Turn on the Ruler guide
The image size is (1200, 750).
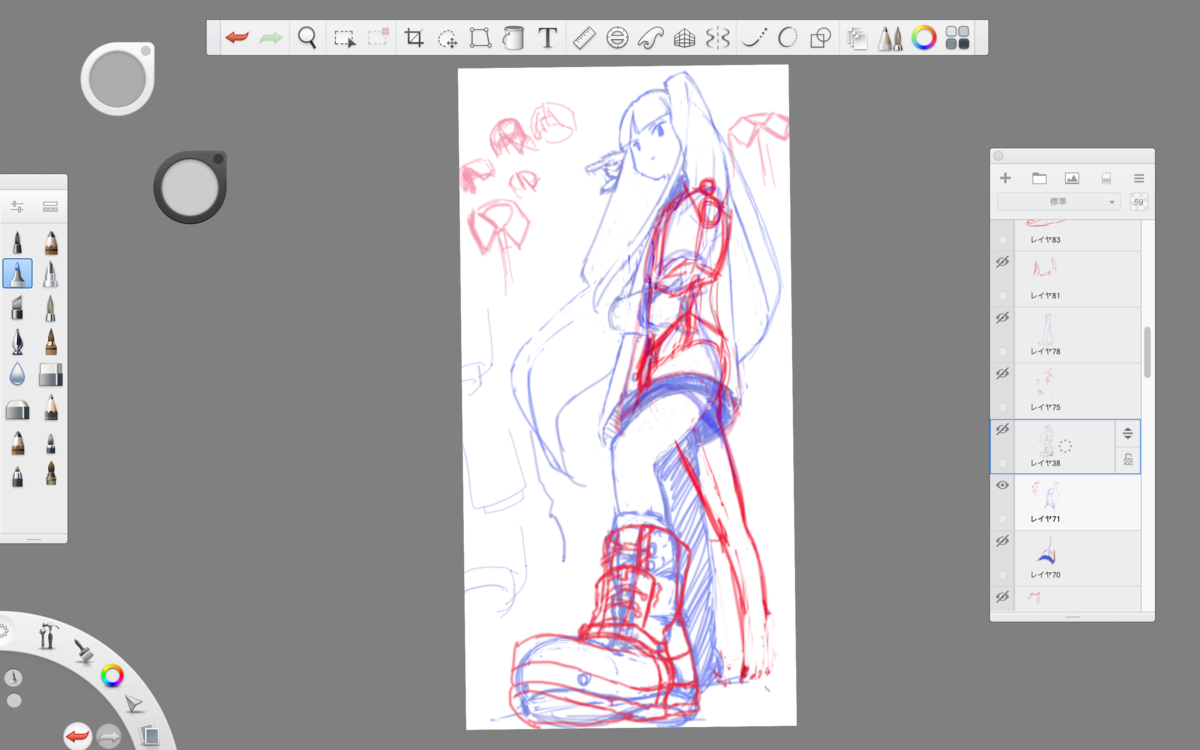click(582, 38)
